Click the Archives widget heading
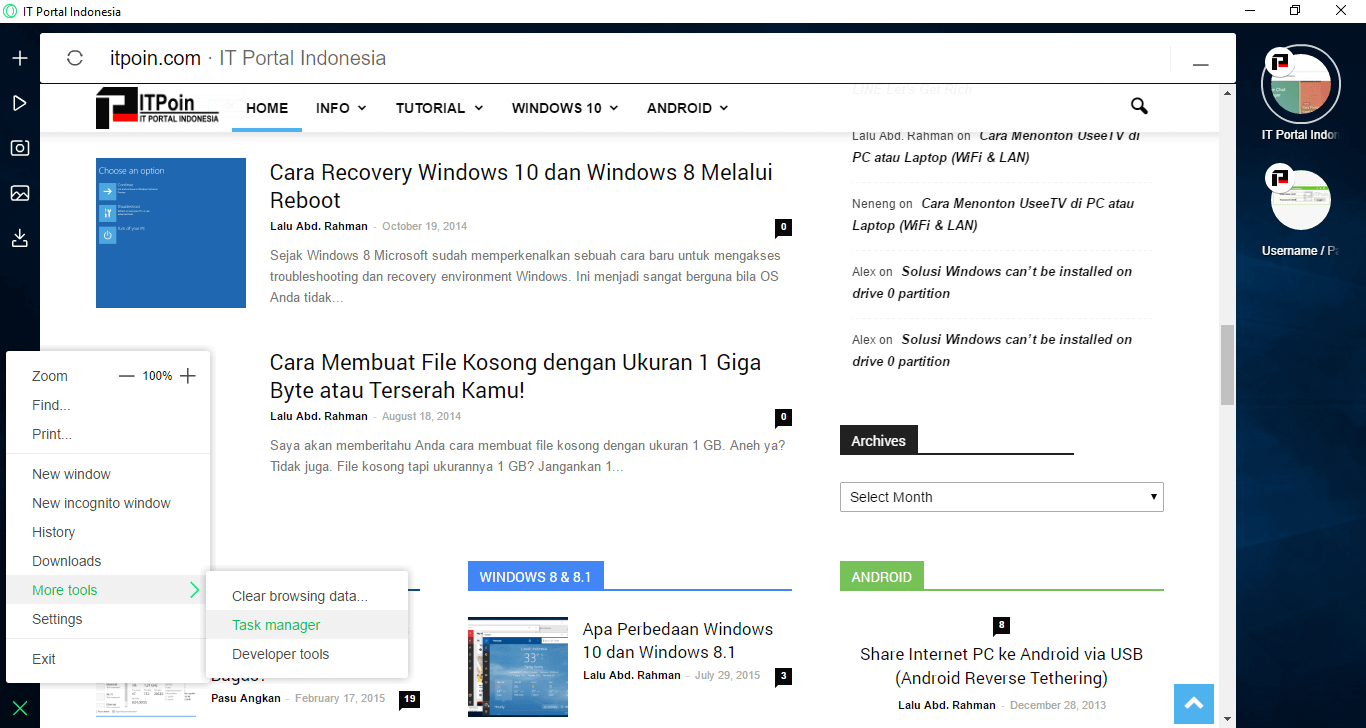 pyautogui.click(x=878, y=441)
